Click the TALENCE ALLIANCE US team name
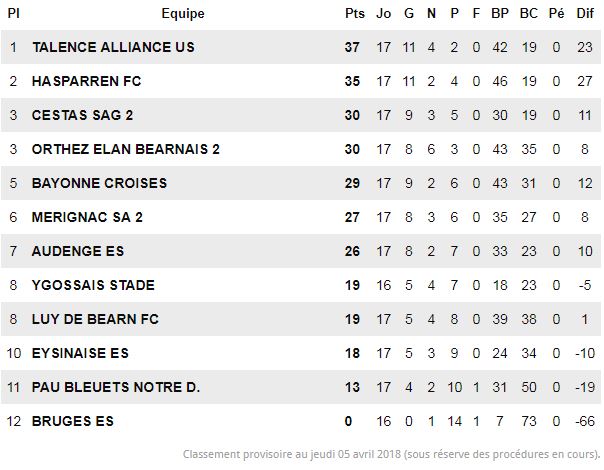 pos(113,47)
